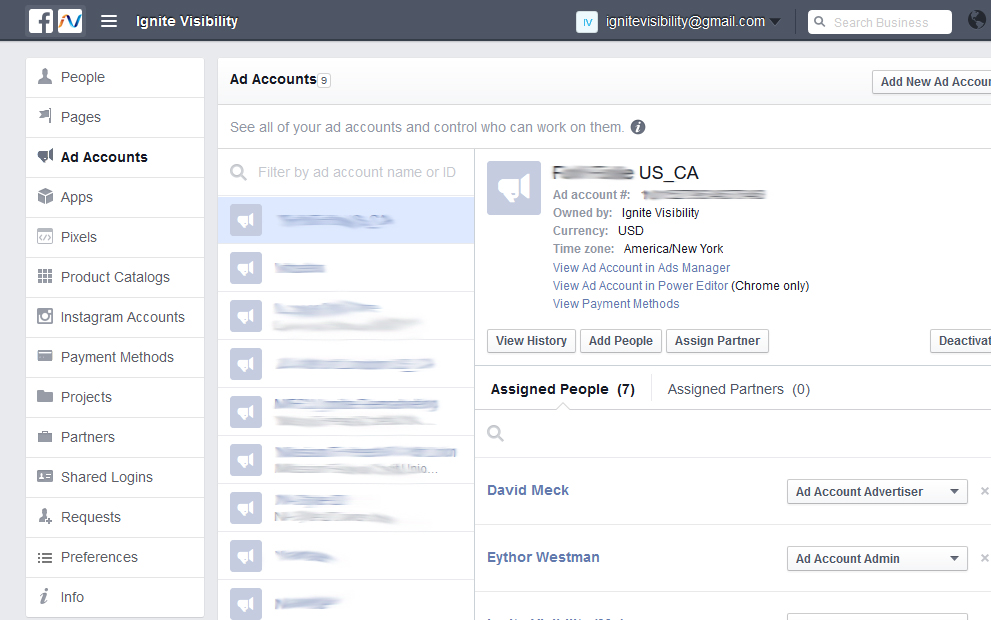
Task: Remove Eythor Westman using the X icon
Action: coord(984,558)
